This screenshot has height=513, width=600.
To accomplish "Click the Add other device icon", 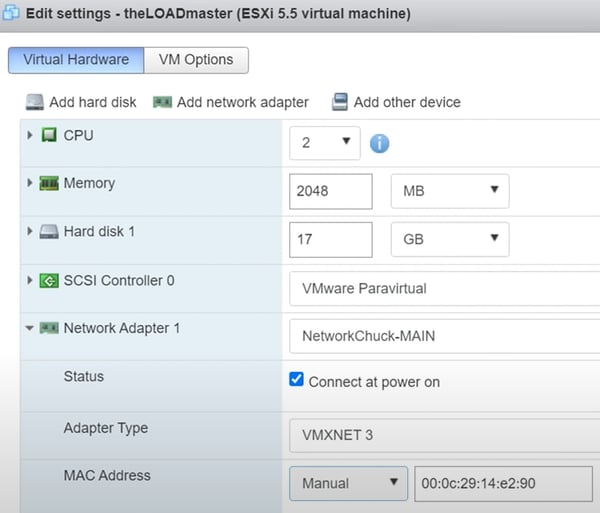I will 340,102.
